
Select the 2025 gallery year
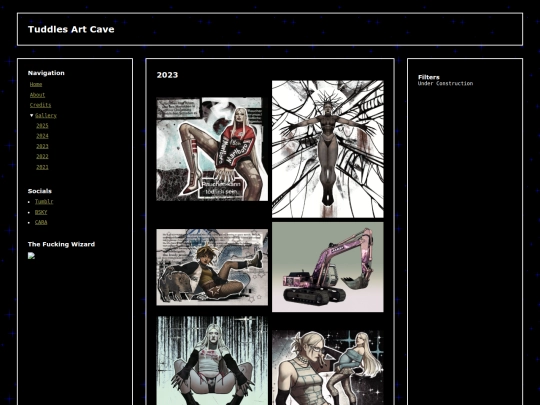coord(42,126)
